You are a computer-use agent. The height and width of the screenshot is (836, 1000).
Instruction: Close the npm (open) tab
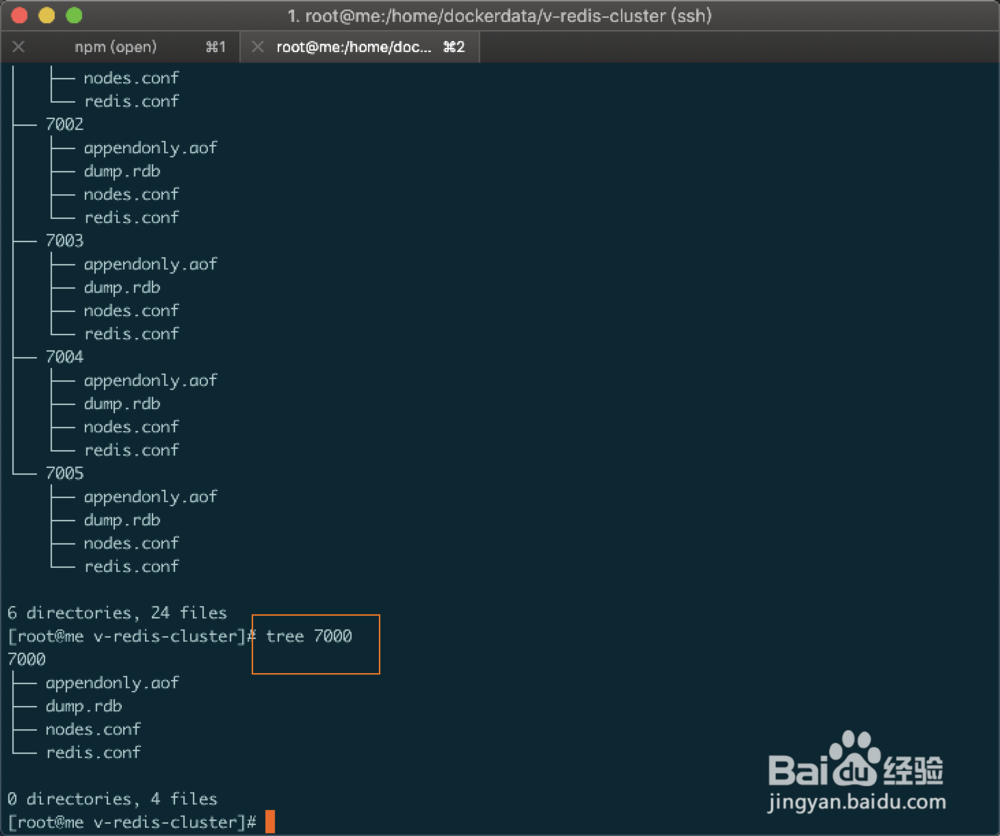coord(18,47)
